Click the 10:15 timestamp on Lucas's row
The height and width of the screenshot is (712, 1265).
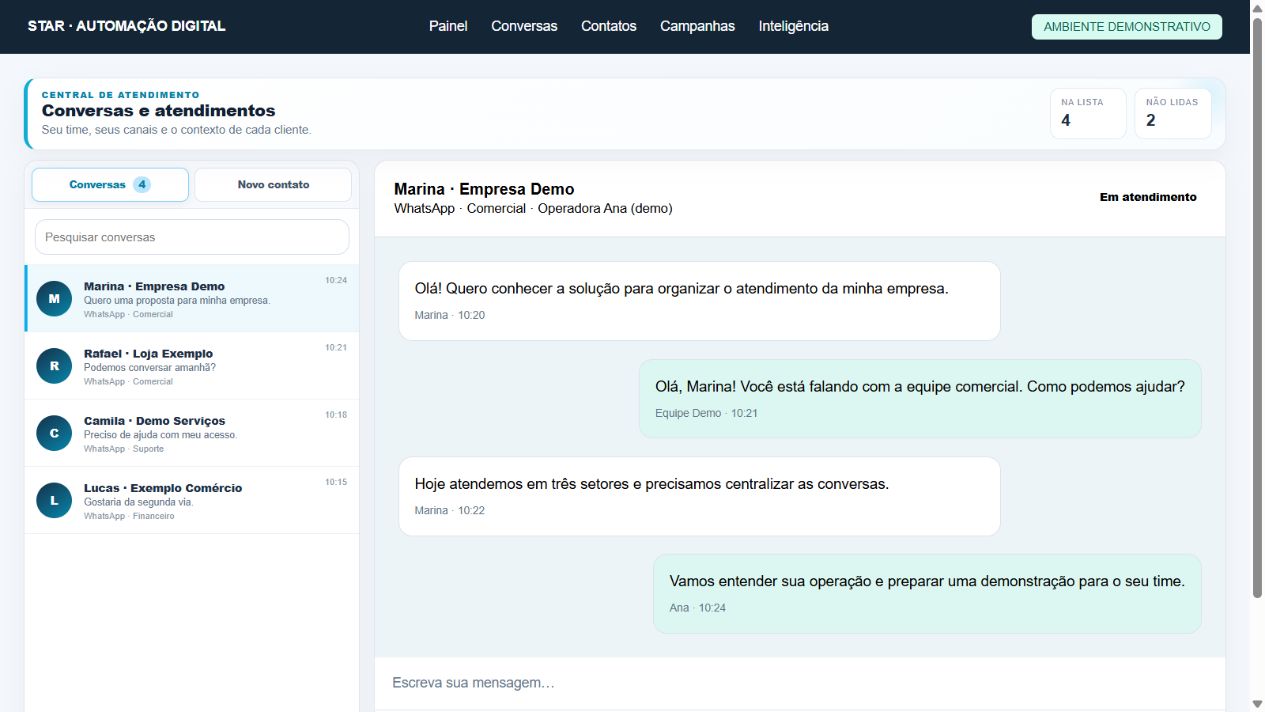click(336, 482)
